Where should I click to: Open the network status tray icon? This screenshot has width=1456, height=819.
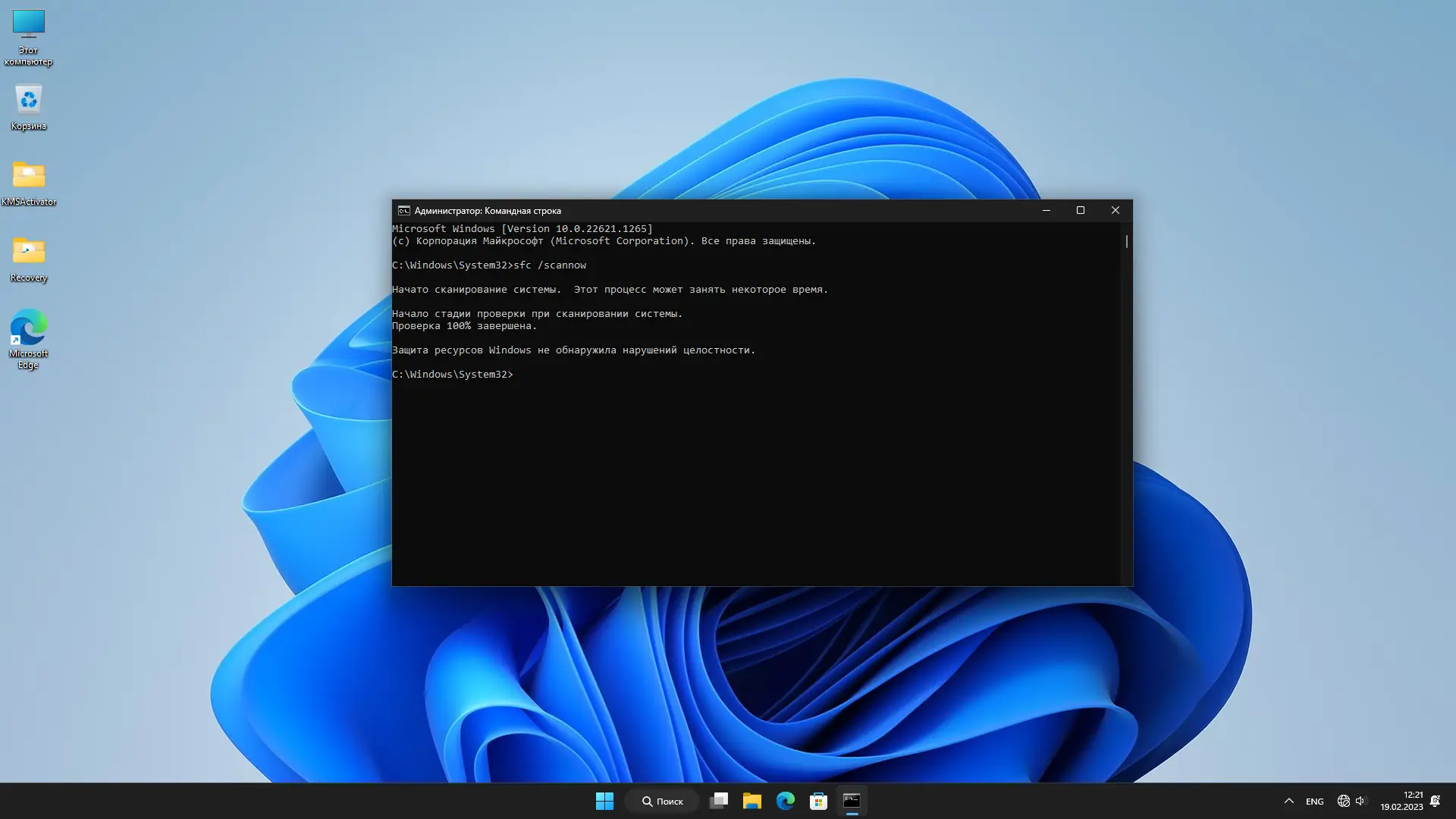(1343, 801)
